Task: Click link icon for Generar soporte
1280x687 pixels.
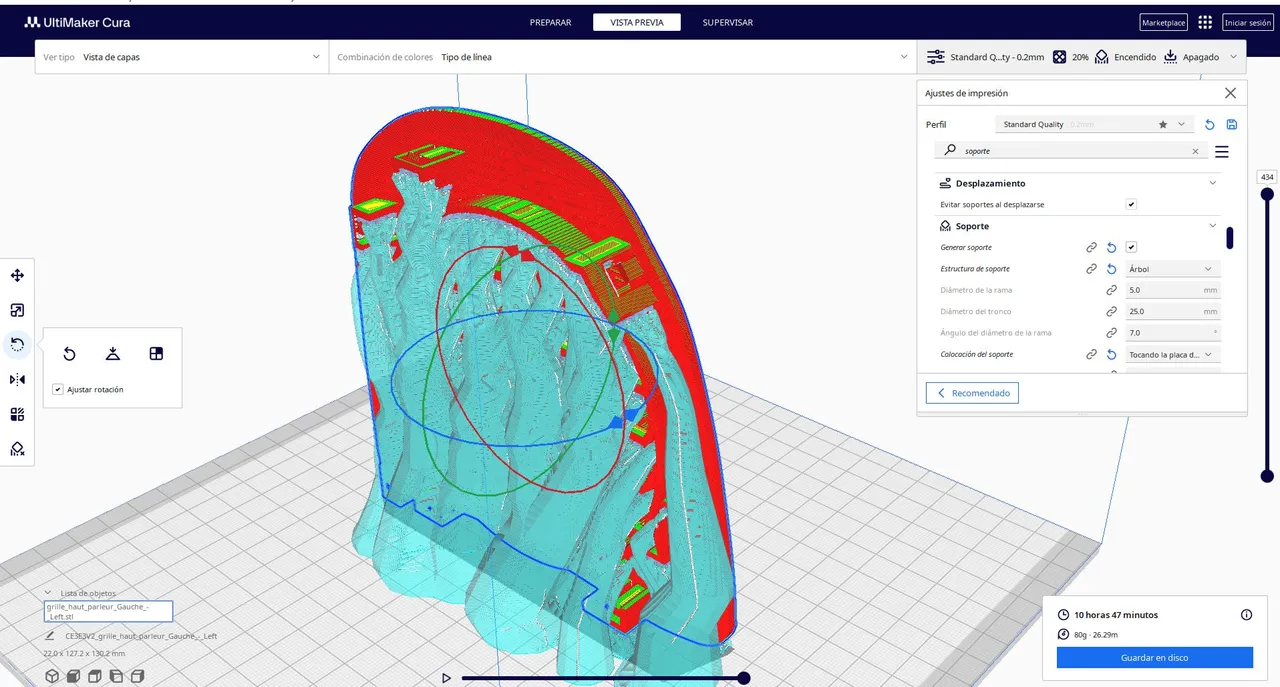Action: tap(1092, 247)
